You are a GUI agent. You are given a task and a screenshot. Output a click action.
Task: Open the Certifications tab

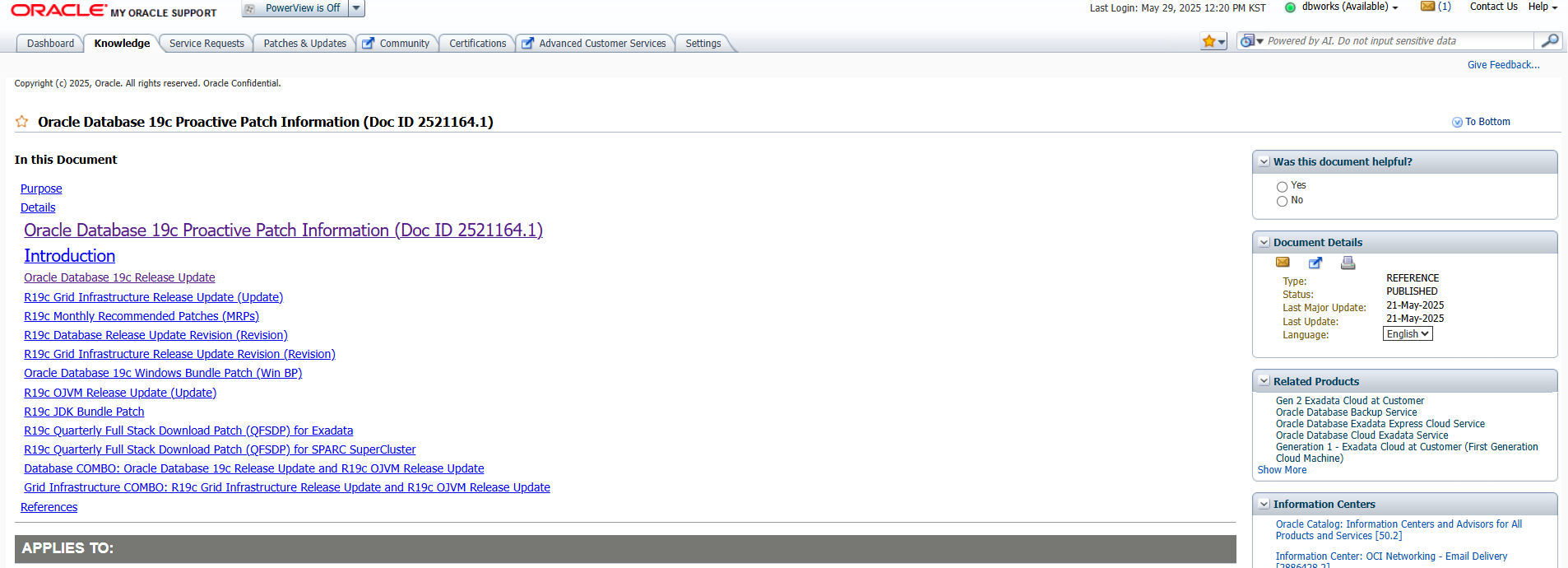(x=477, y=44)
